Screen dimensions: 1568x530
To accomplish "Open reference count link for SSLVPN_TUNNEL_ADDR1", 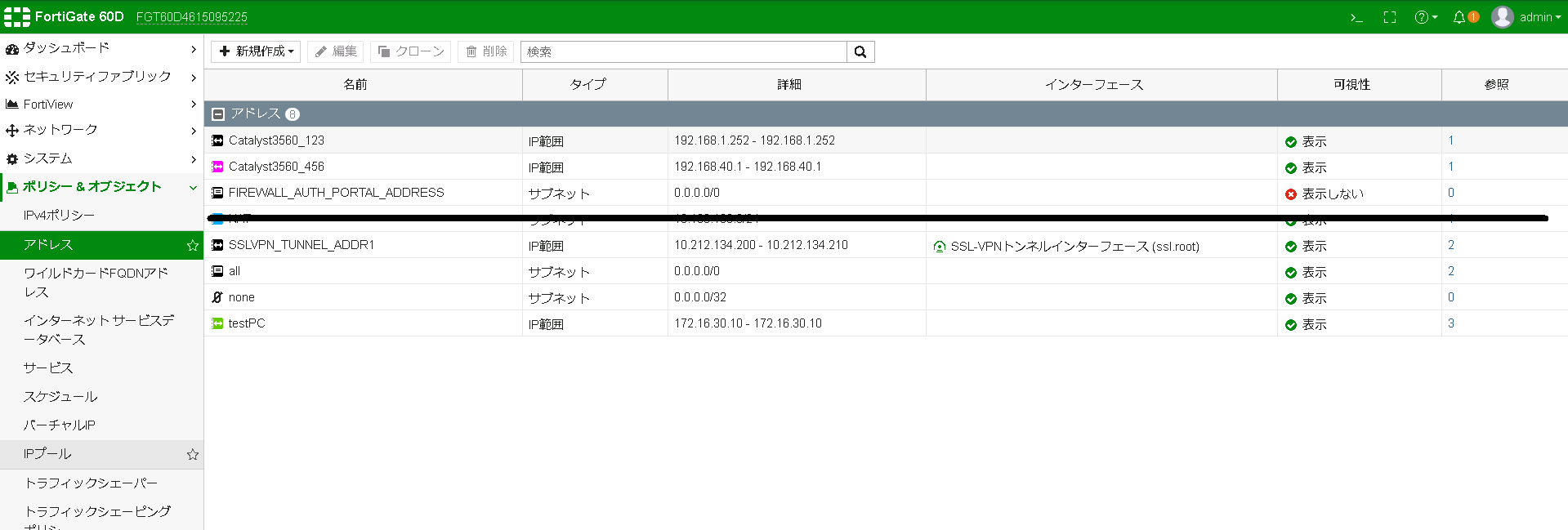I will tap(1451, 245).
